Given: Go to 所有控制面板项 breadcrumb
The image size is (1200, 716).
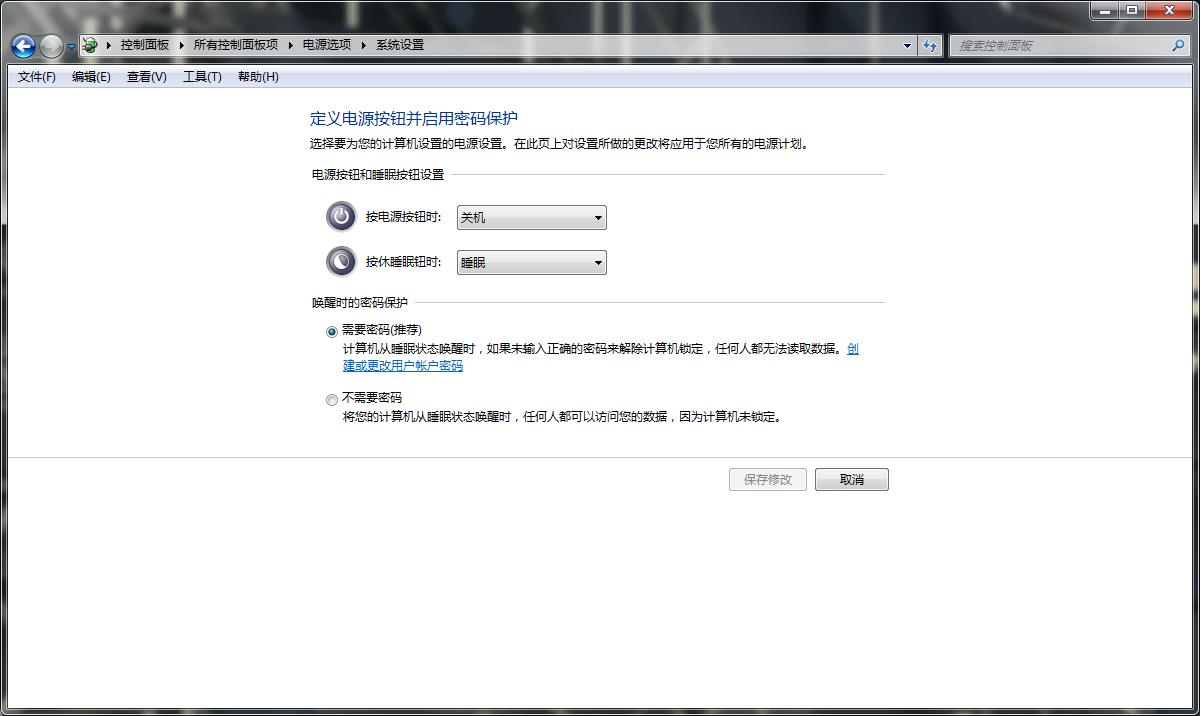Looking at the screenshot, I should point(236,45).
